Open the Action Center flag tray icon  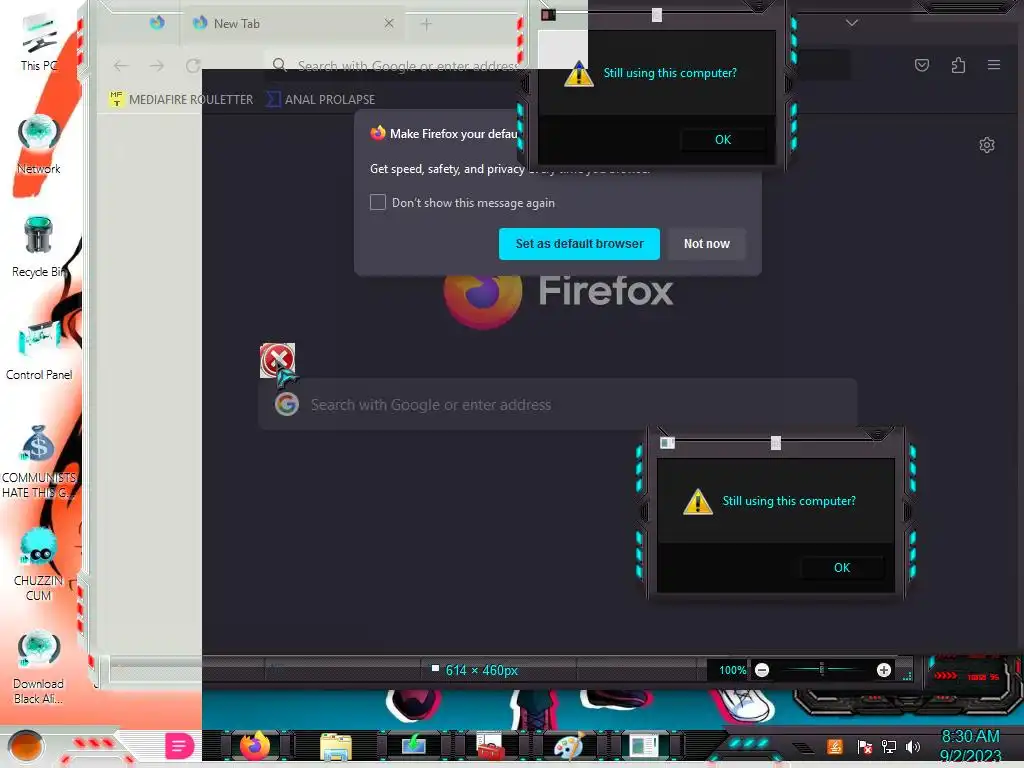(864, 746)
